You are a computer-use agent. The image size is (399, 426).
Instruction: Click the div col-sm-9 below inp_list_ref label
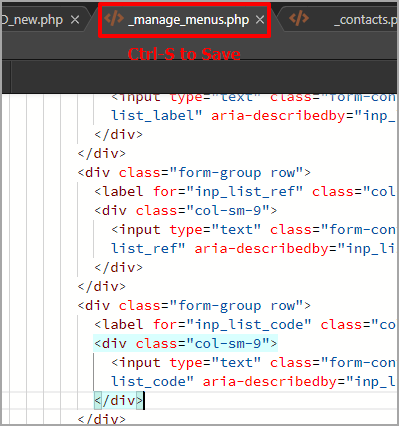(x=186, y=211)
